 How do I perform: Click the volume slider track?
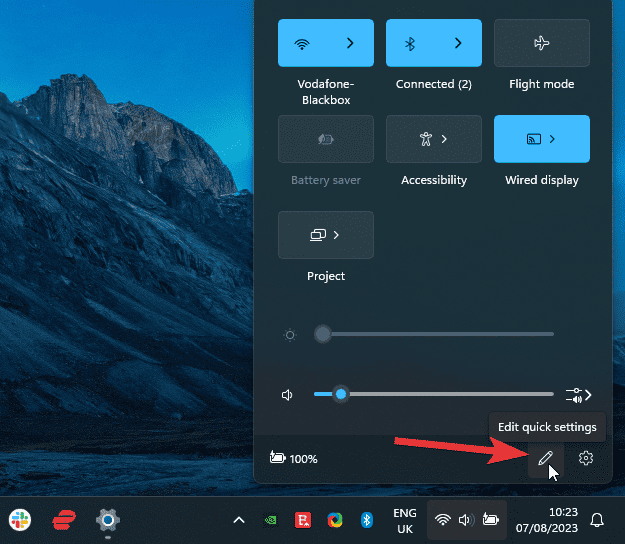[x=434, y=394]
